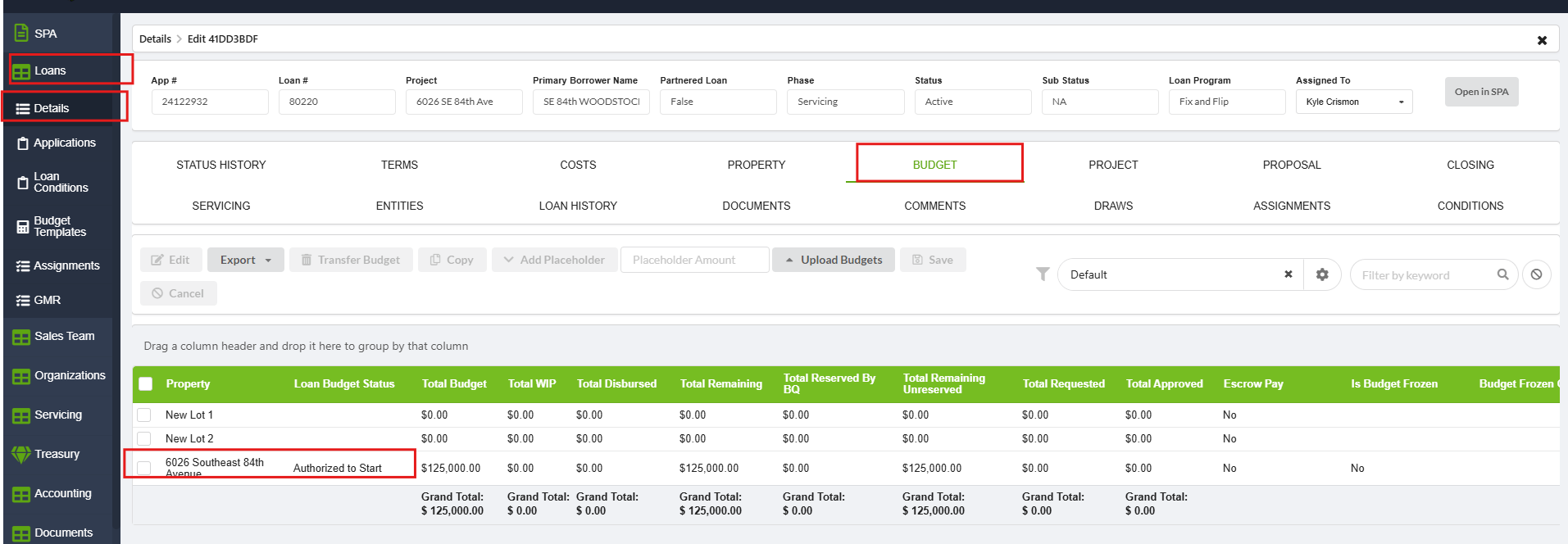Switch to the COSTS tab
Screen dimensions: 1568x544
pyautogui.click(x=578, y=165)
